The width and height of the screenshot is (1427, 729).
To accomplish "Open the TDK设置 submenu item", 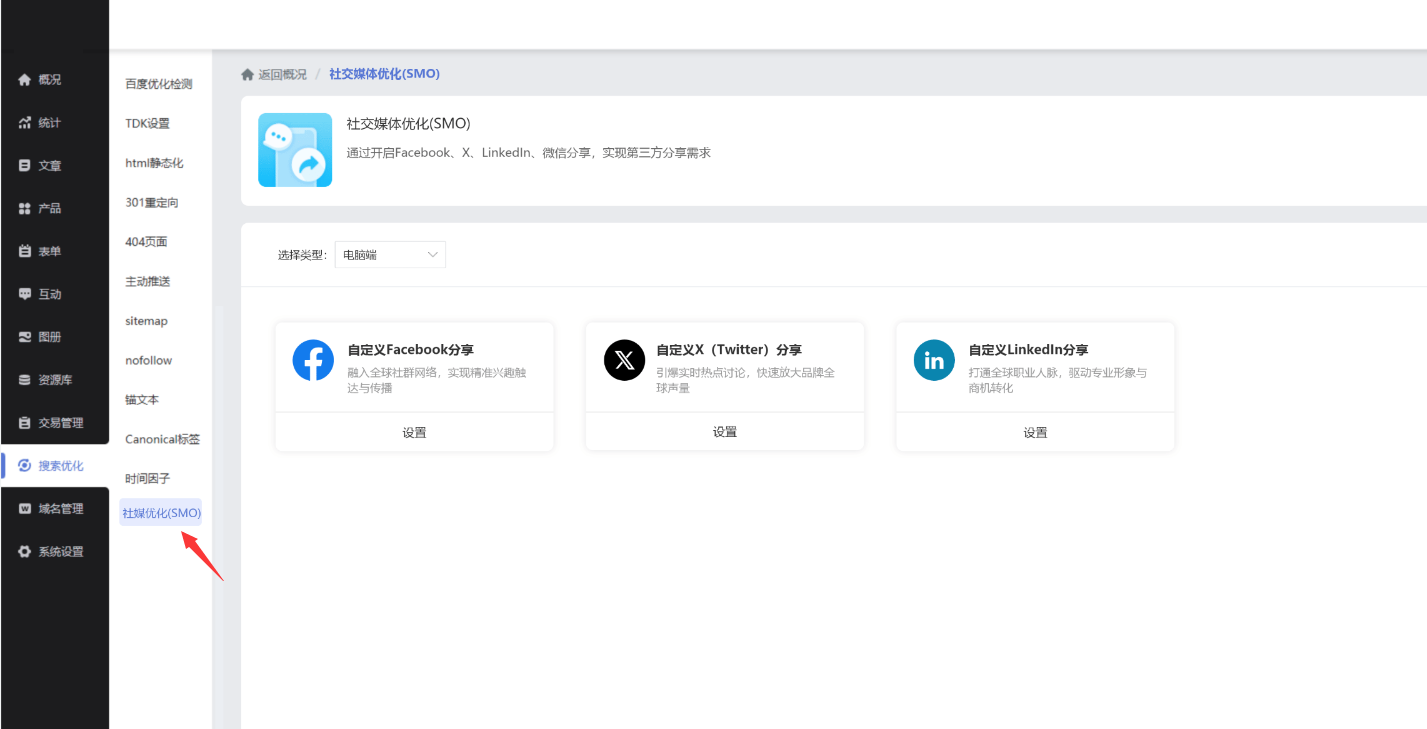I will pos(147,124).
